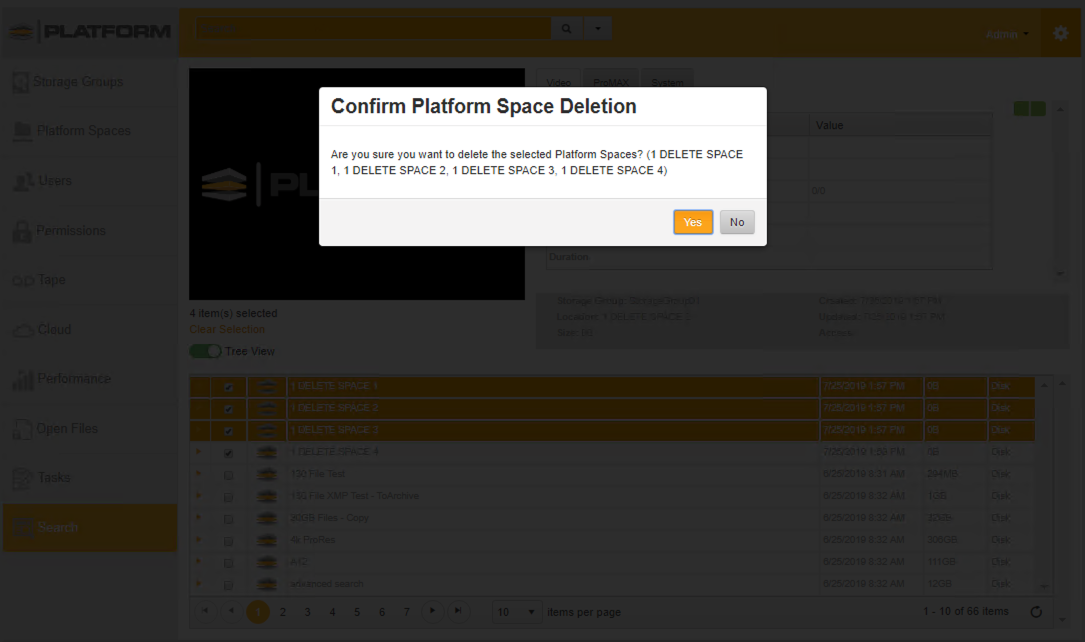The width and height of the screenshot is (1085, 642).
Task: Go to page 5
Action: 357,612
